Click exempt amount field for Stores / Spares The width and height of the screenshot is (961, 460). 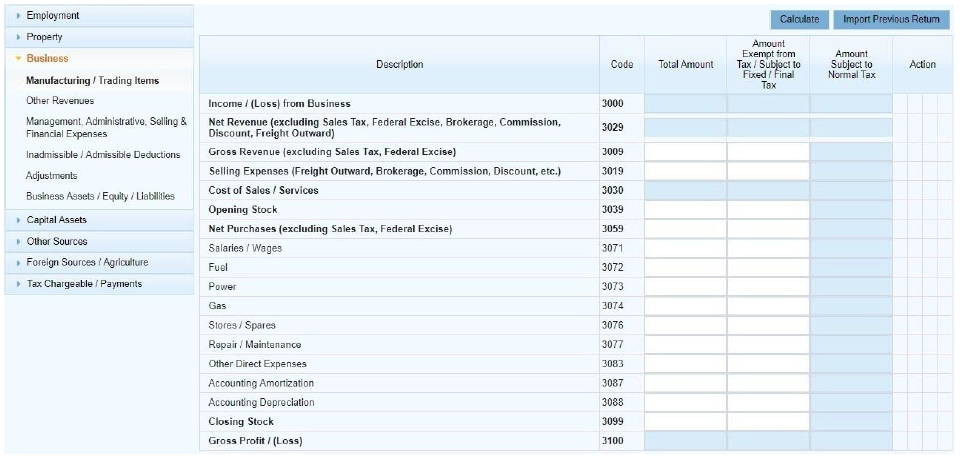click(x=768, y=325)
